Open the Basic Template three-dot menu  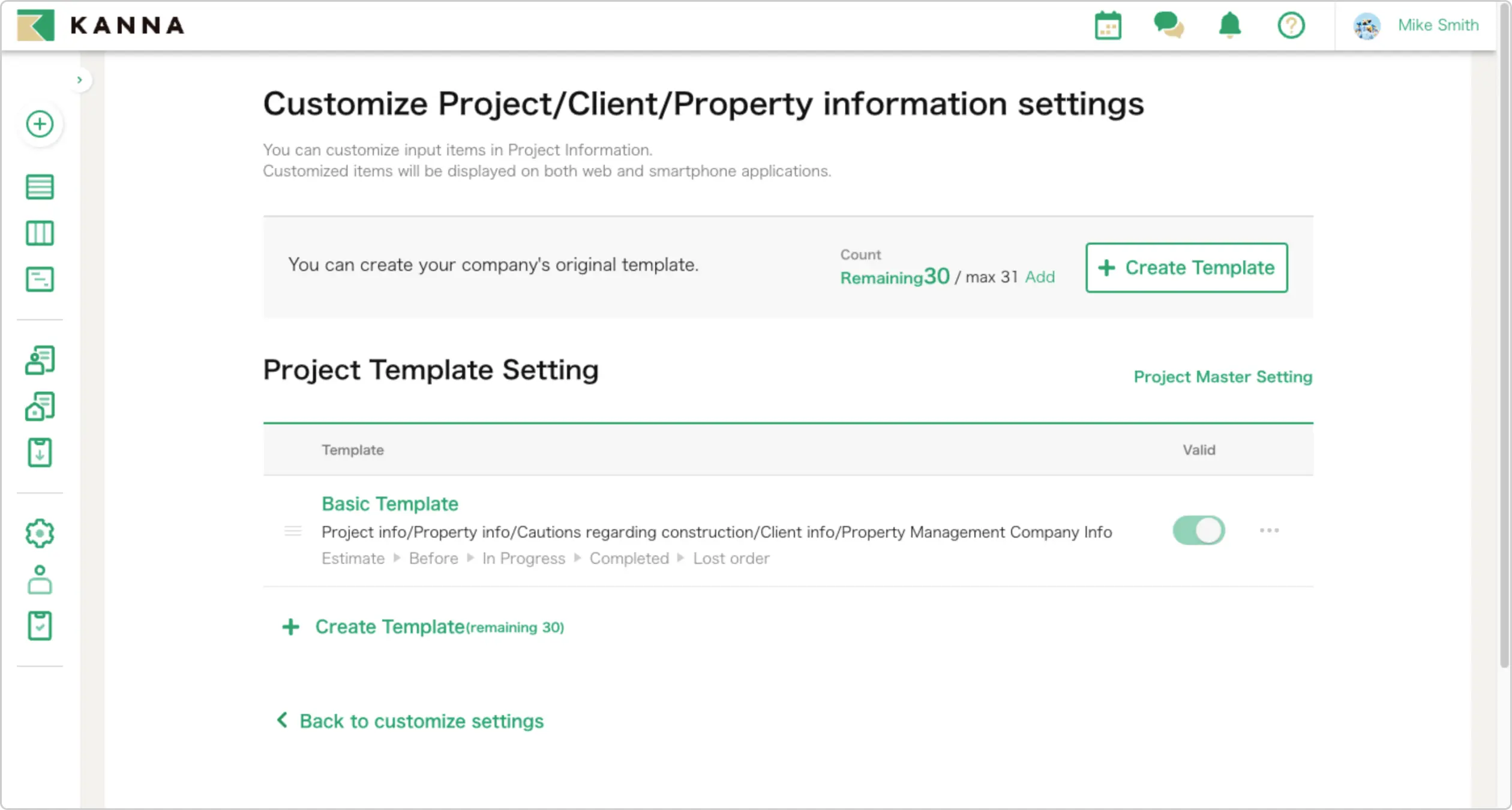click(1269, 530)
